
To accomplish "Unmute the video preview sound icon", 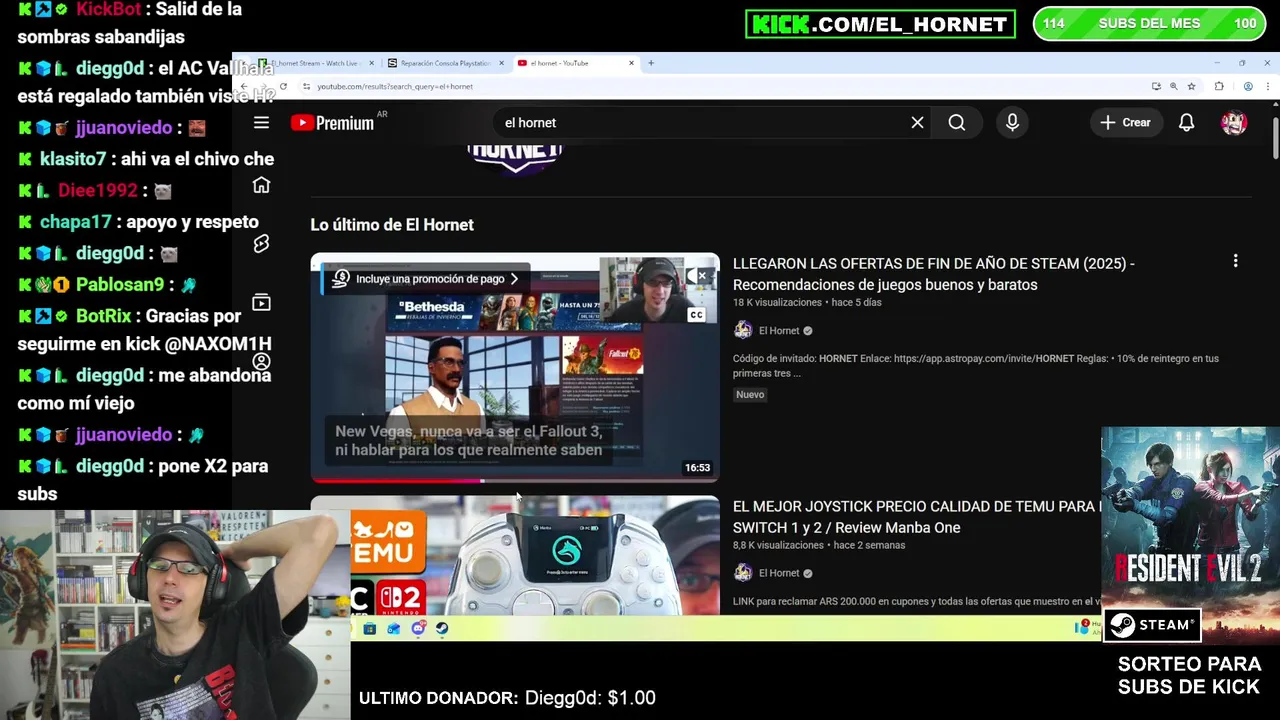I will [696, 275].
